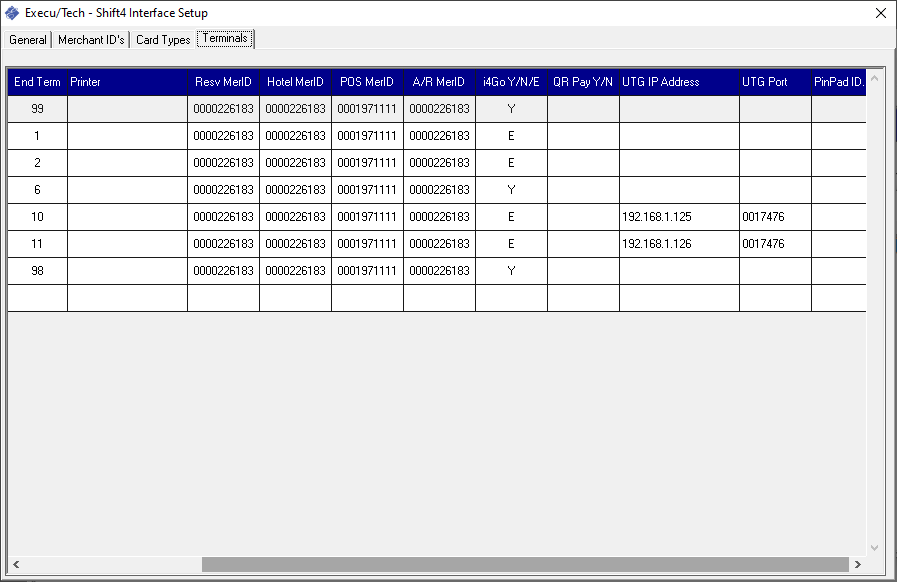Close the Shift4 Interface Setup window
897x582 pixels.
tap(880, 13)
